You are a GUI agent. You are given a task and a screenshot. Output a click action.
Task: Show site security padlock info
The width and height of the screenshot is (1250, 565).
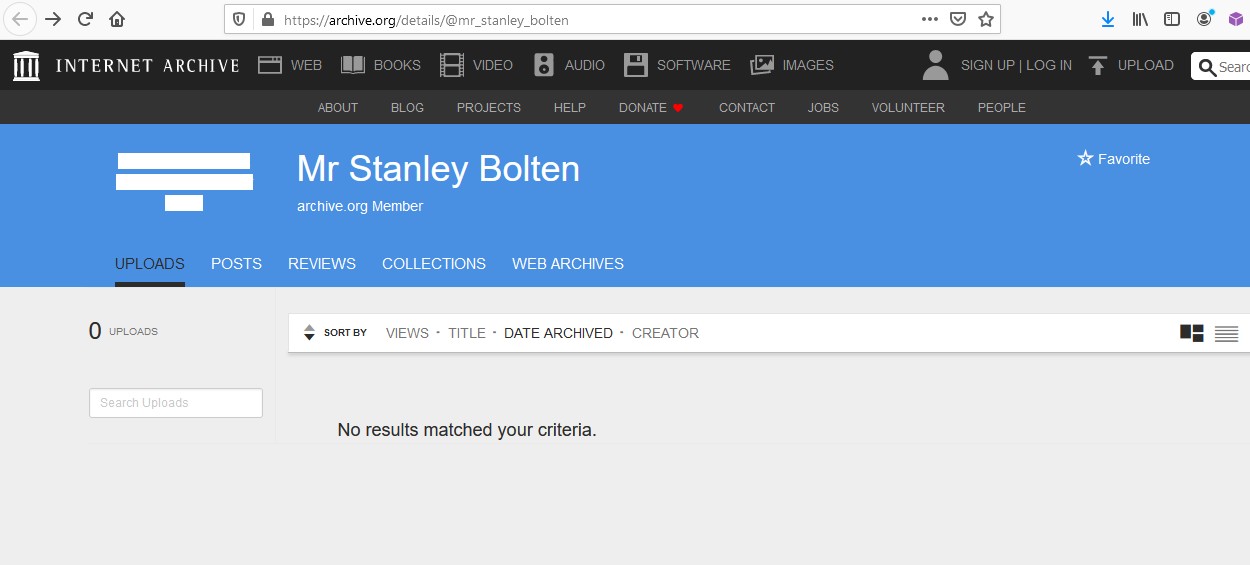pos(267,19)
